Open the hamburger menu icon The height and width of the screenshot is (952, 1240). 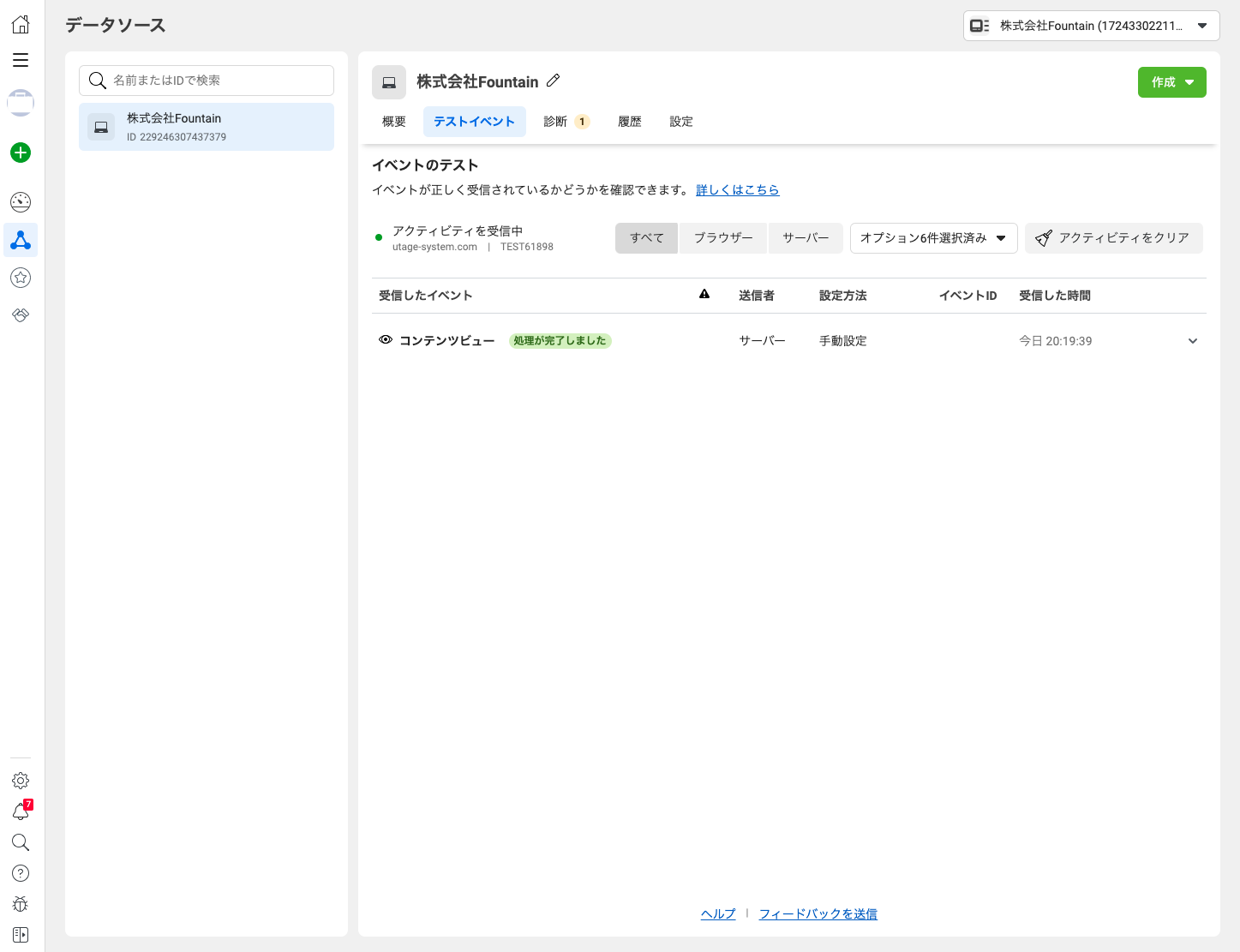[21, 60]
